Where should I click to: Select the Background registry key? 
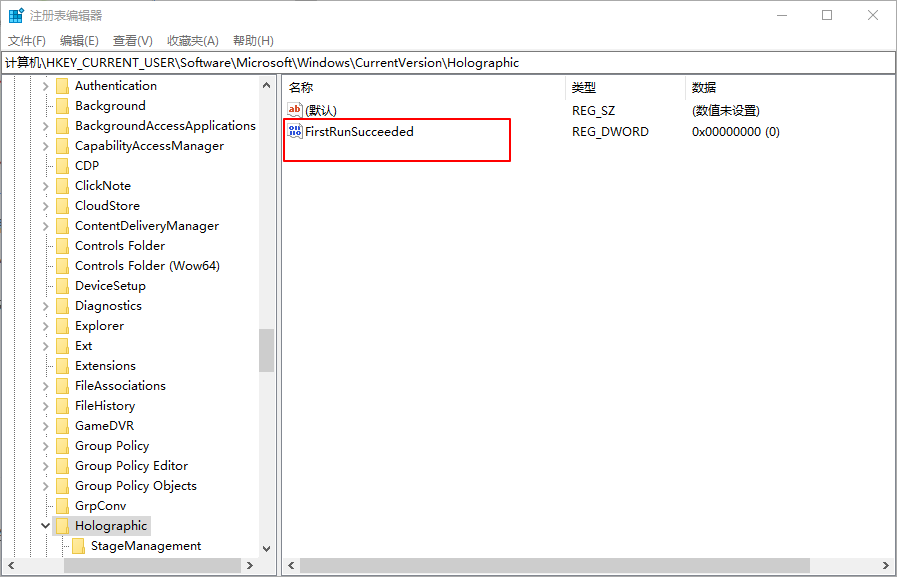(x=110, y=106)
